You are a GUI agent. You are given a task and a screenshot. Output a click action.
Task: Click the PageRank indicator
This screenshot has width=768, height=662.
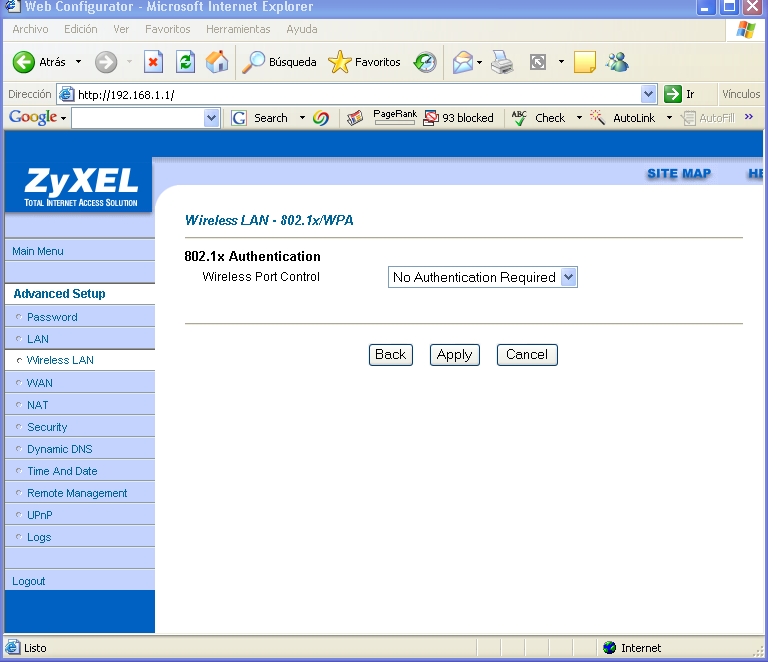click(x=395, y=117)
